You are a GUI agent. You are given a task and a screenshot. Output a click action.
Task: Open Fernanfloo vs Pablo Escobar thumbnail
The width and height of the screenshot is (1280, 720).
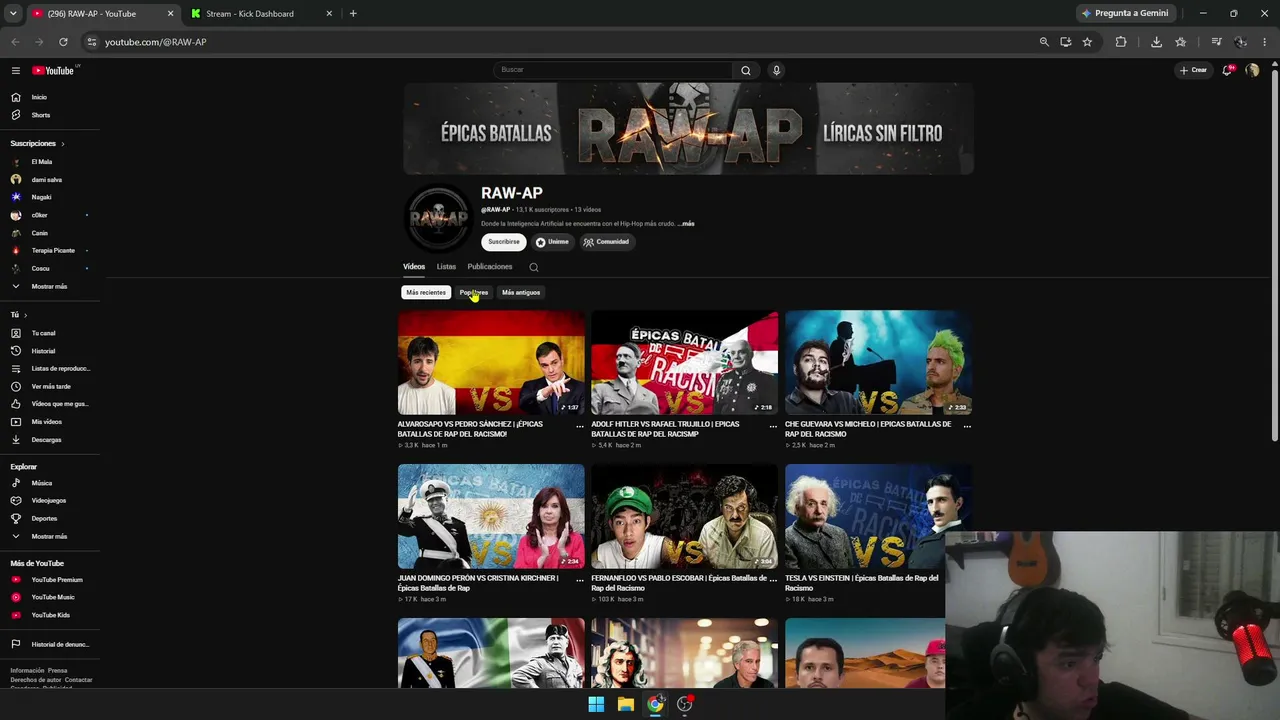coord(684,516)
